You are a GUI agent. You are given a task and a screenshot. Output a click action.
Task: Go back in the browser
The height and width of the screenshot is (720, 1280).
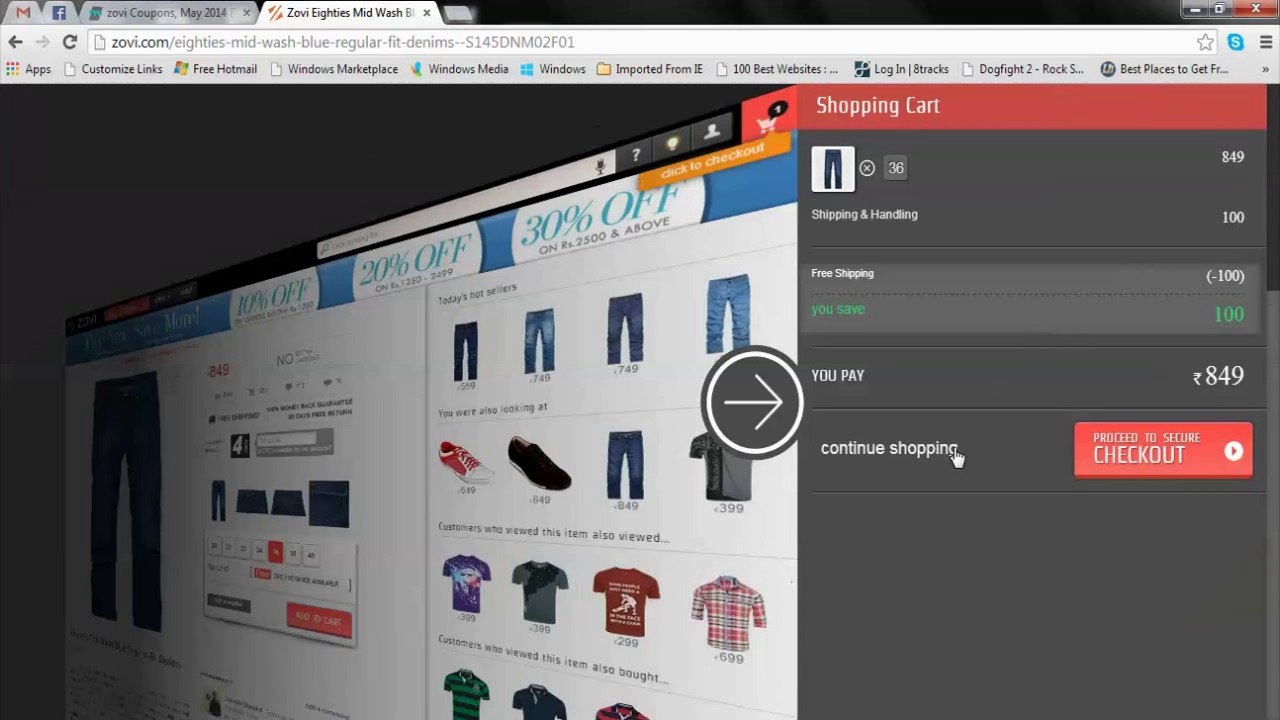[15, 42]
